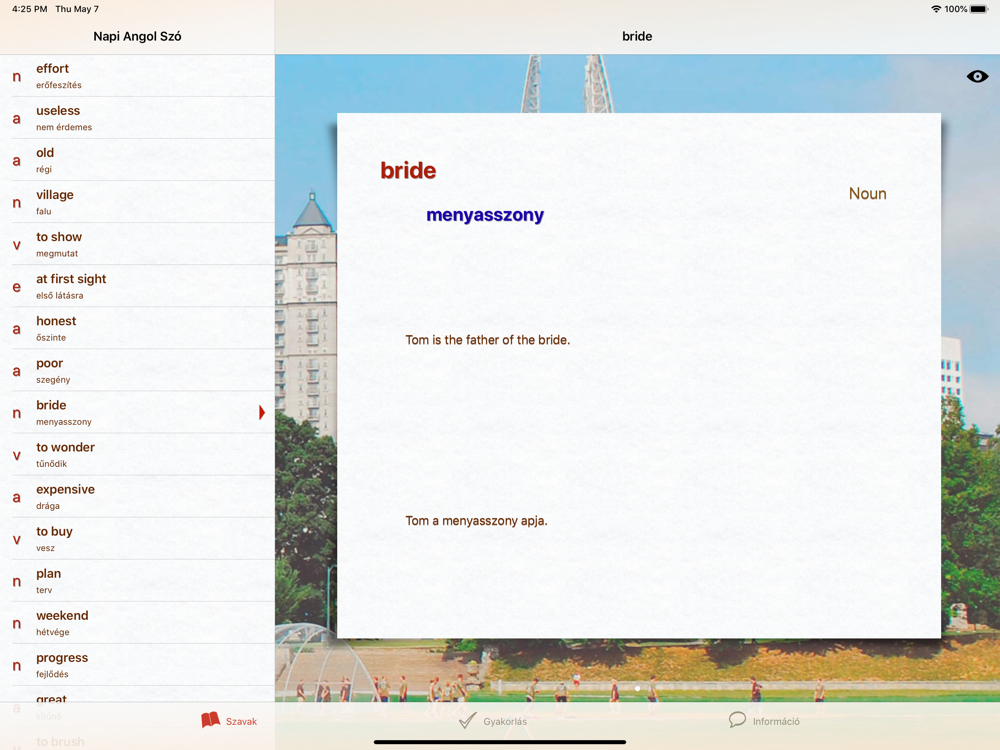Viewport: 1000px width, 750px height.
Task: Click the red arrow on bride row
Action: [261, 413]
